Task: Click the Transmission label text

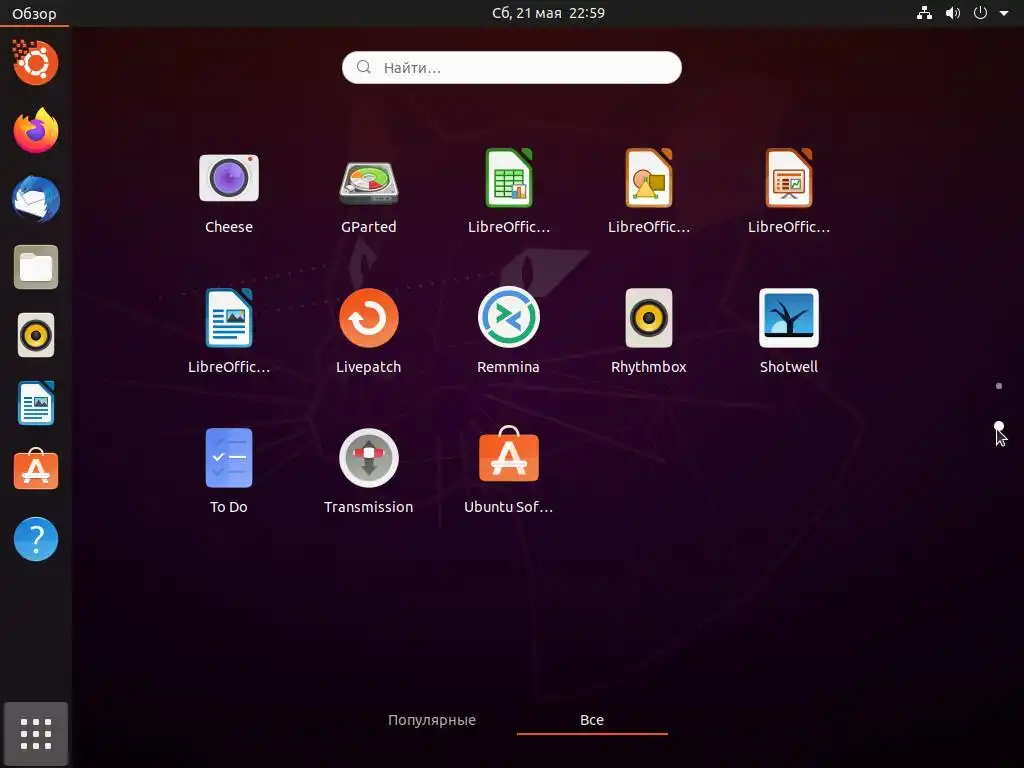Action: pyautogui.click(x=369, y=507)
